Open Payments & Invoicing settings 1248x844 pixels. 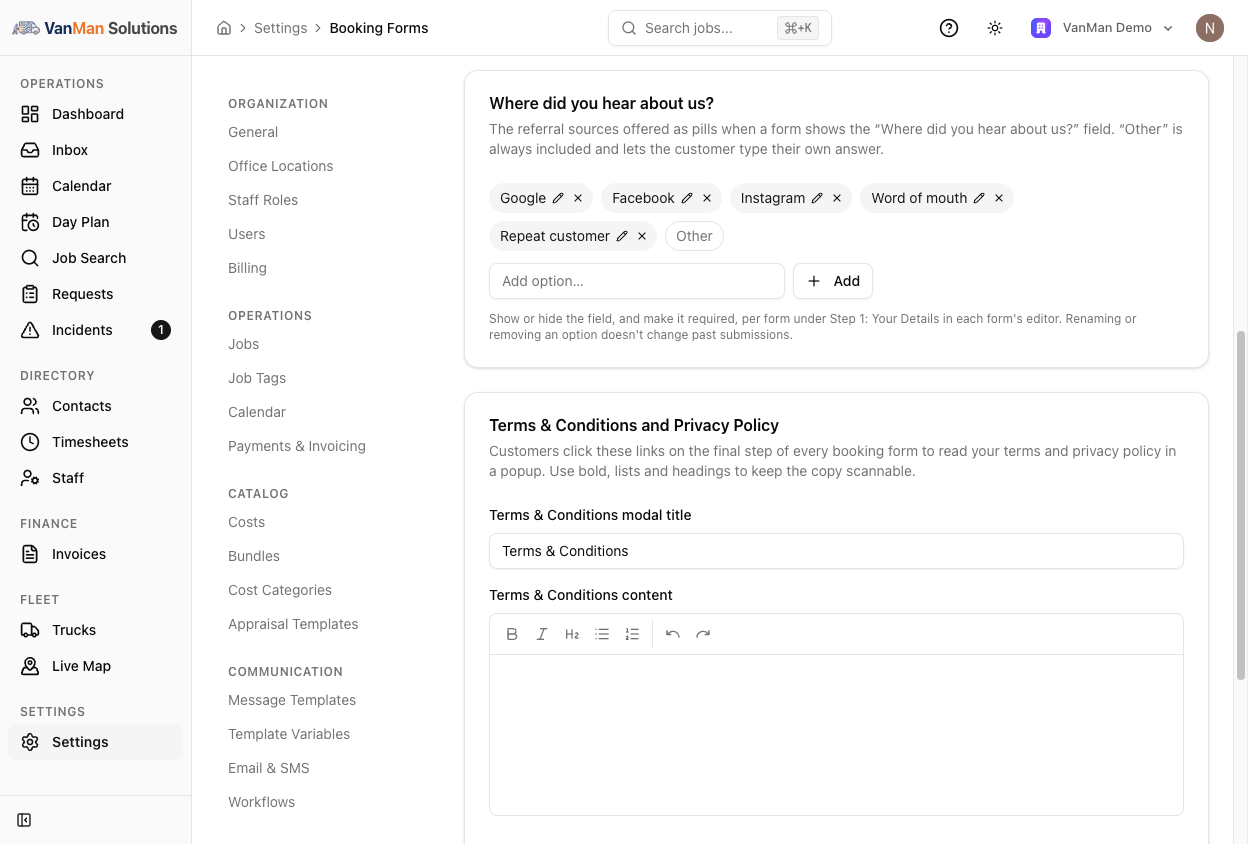[297, 446]
